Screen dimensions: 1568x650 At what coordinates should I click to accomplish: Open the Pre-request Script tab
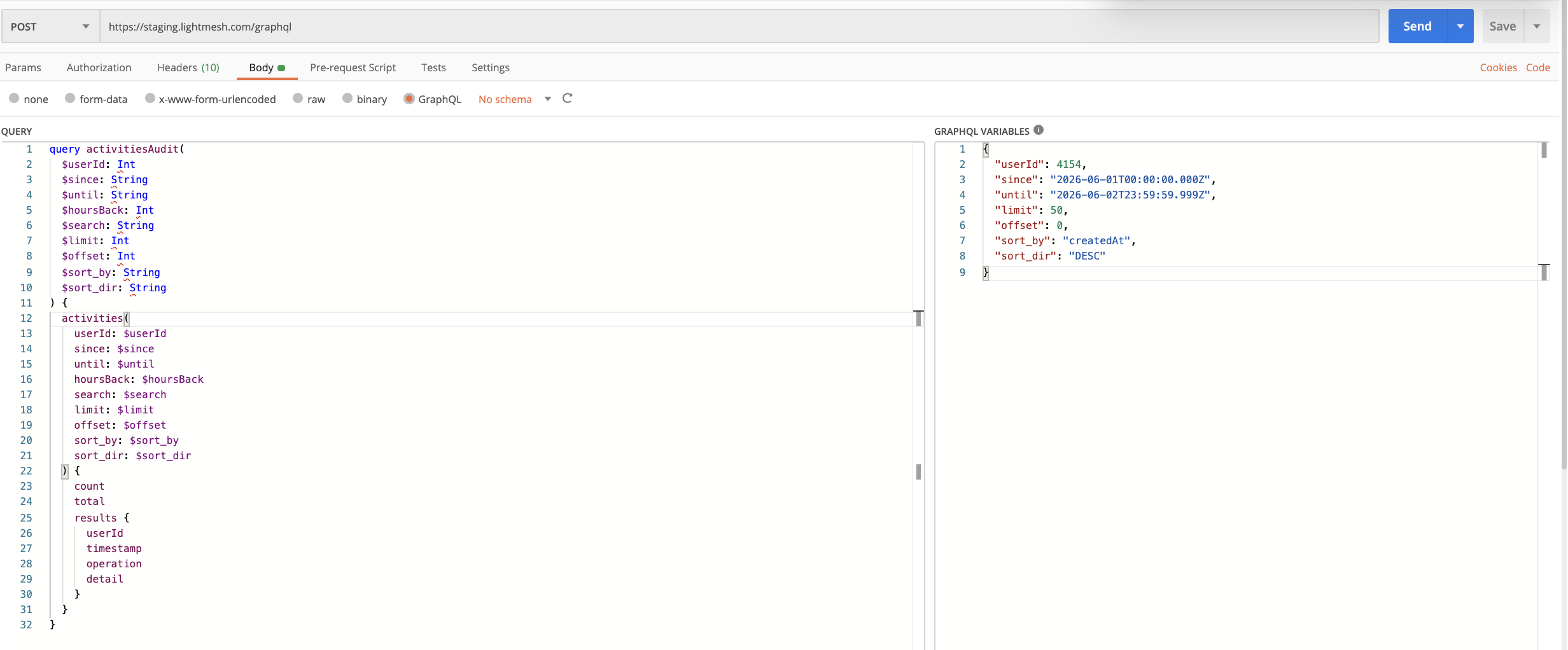353,67
